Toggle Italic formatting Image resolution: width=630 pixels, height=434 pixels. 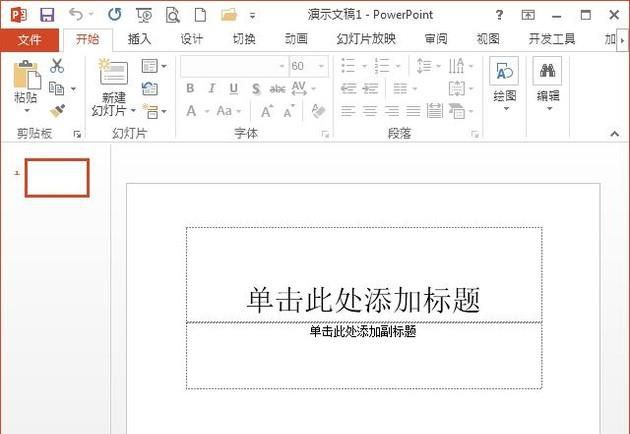(x=212, y=88)
